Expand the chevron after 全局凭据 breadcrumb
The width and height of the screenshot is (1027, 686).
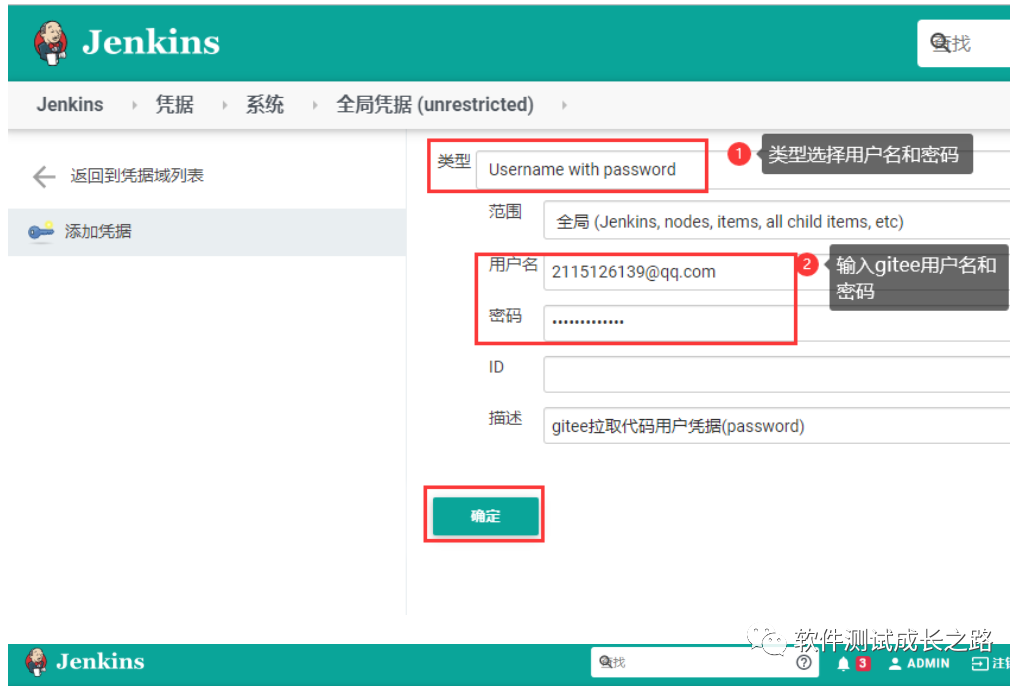click(x=564, y=104)
